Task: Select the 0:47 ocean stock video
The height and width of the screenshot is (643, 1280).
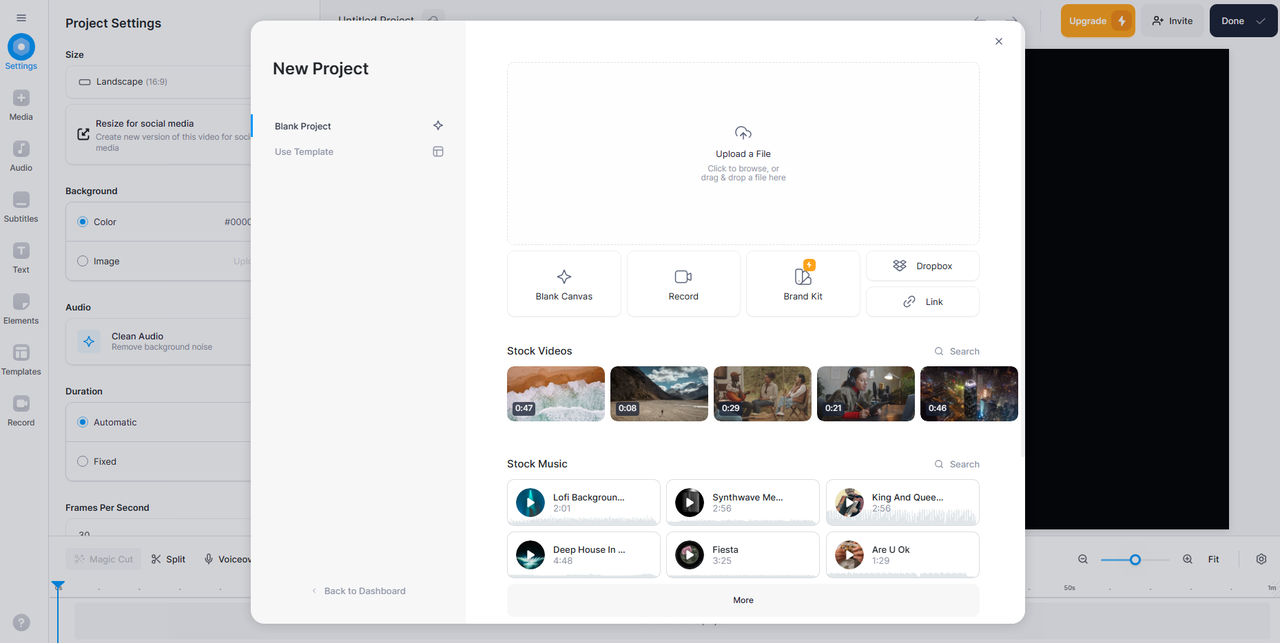Action: [556, 393]
